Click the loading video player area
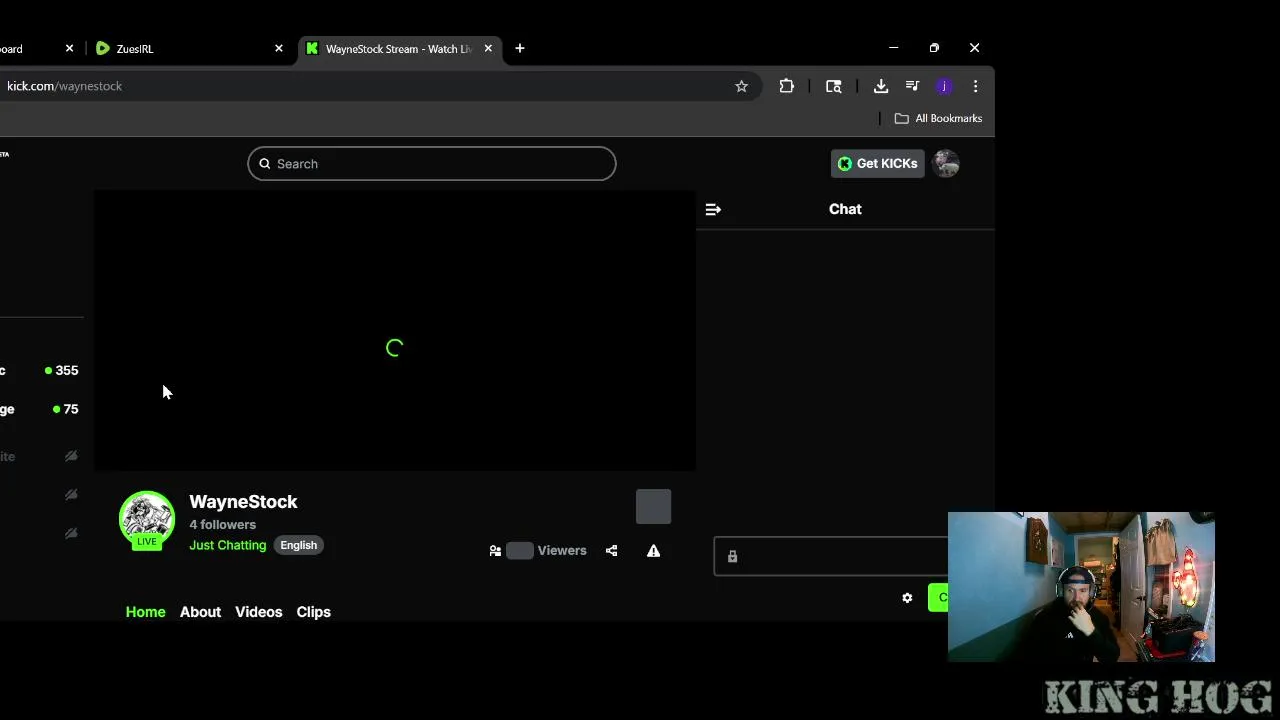Image resolution: width=1280 pixels, height=720 pixels. (395, 331)
